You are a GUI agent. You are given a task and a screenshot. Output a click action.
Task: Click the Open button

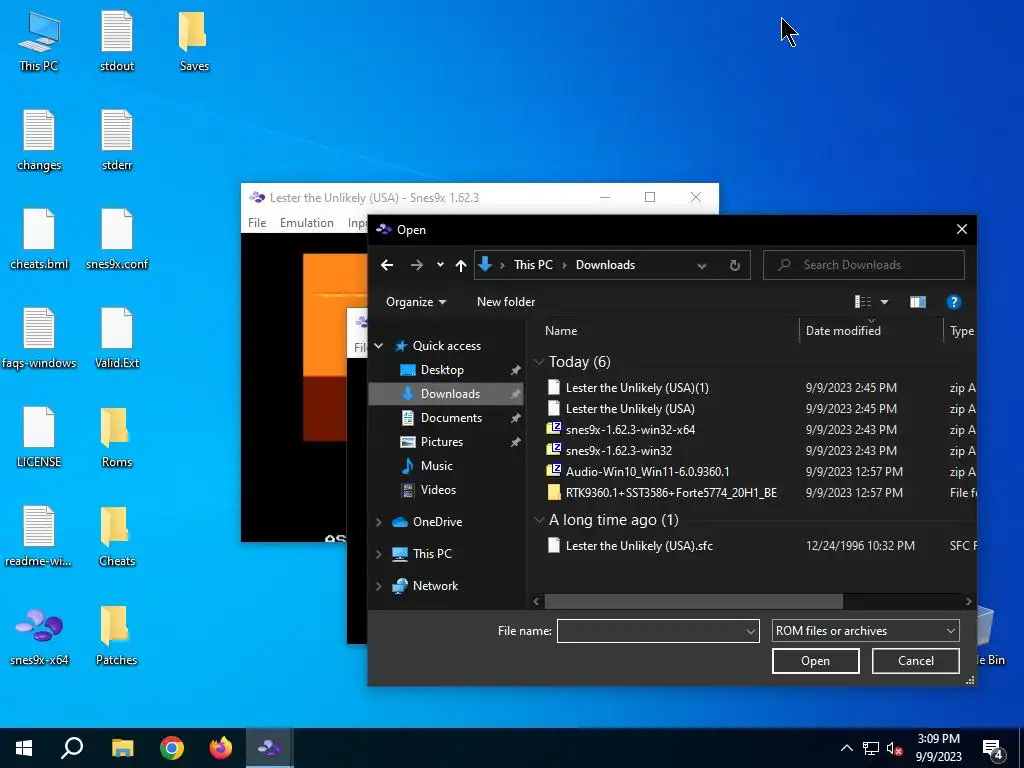coord(815,661)
